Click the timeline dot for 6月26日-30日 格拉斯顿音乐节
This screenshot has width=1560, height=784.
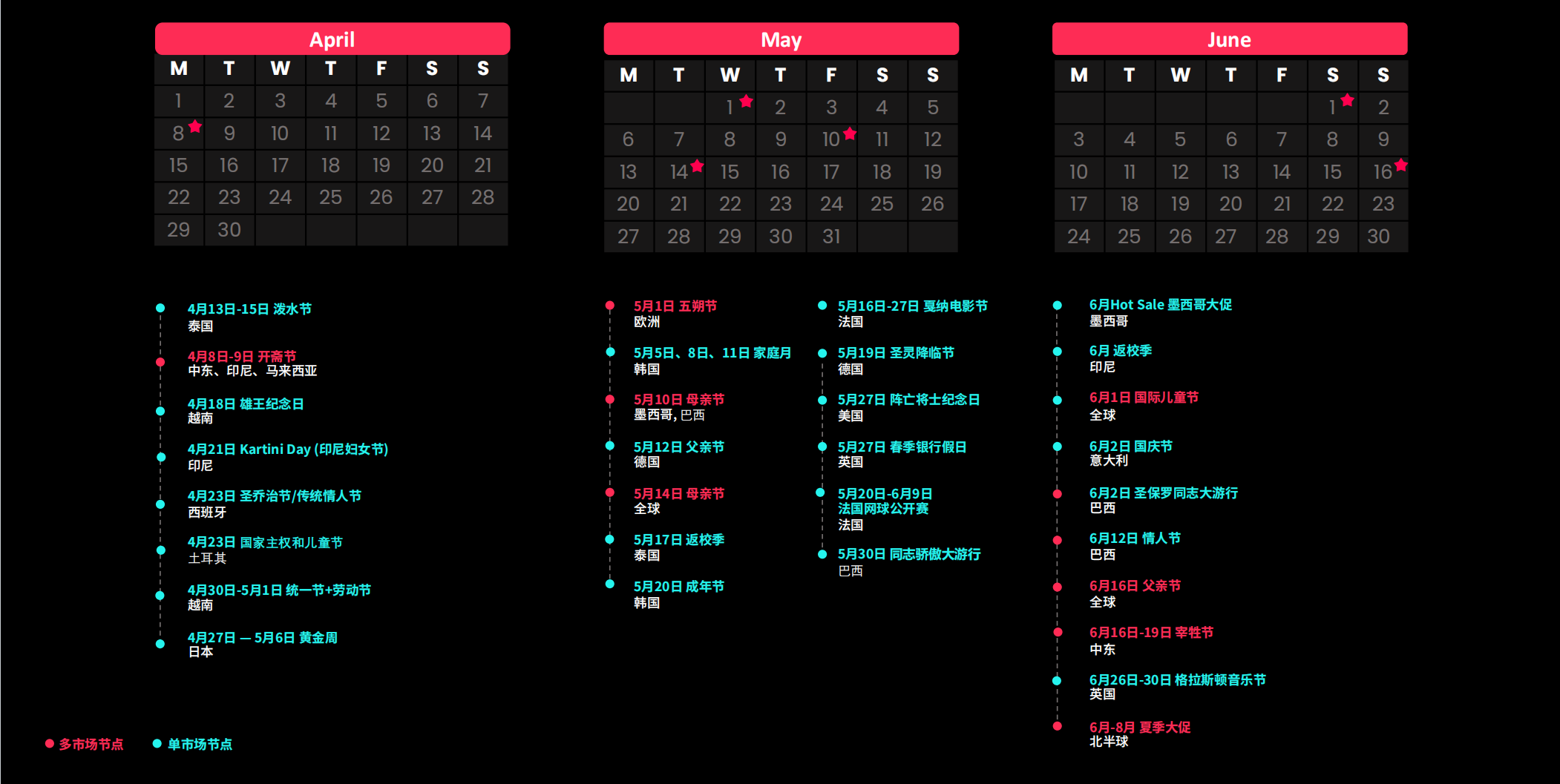(x=1057, y=680)
